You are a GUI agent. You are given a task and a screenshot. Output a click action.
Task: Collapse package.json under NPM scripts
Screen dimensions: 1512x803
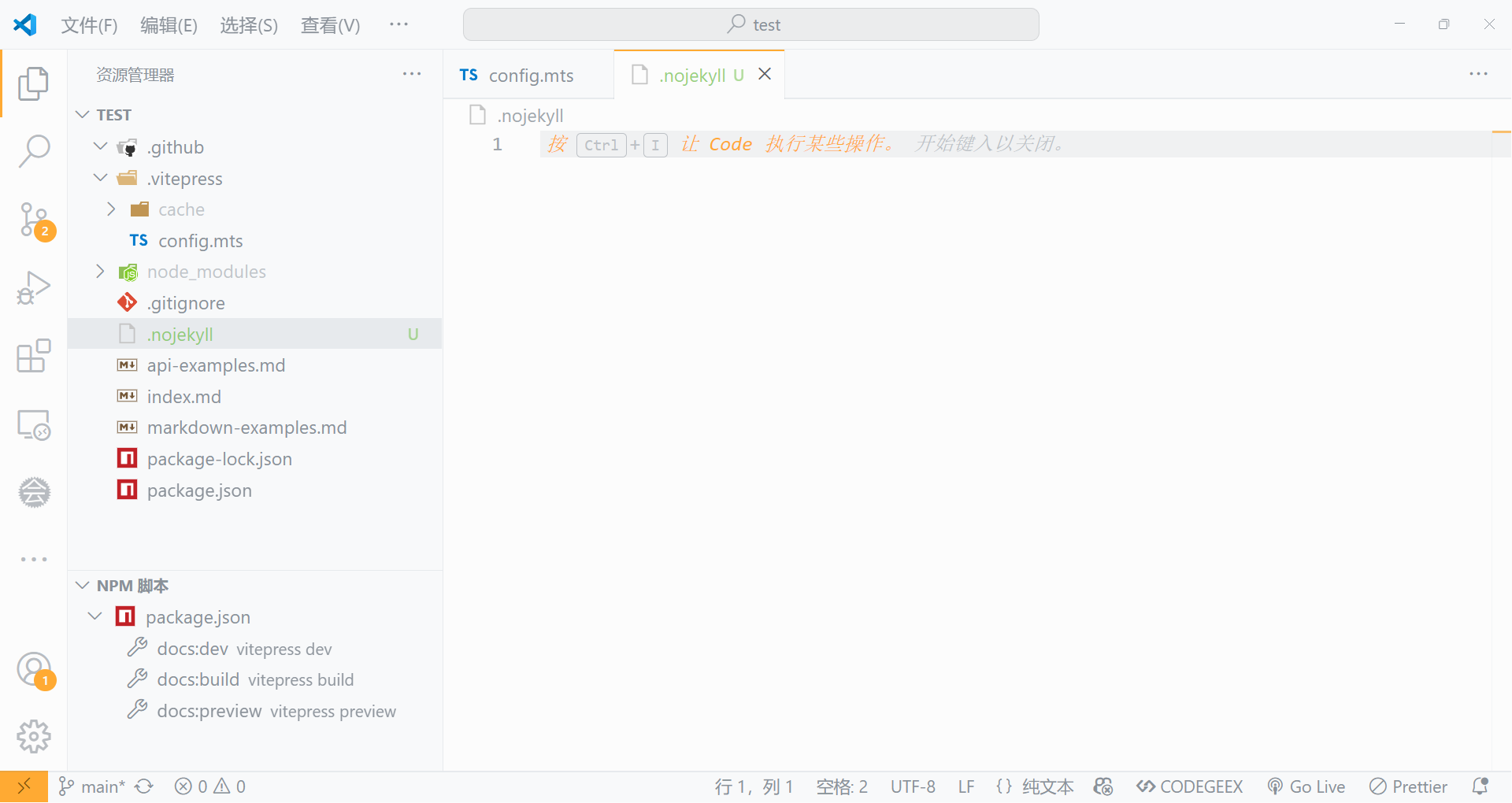95,616
